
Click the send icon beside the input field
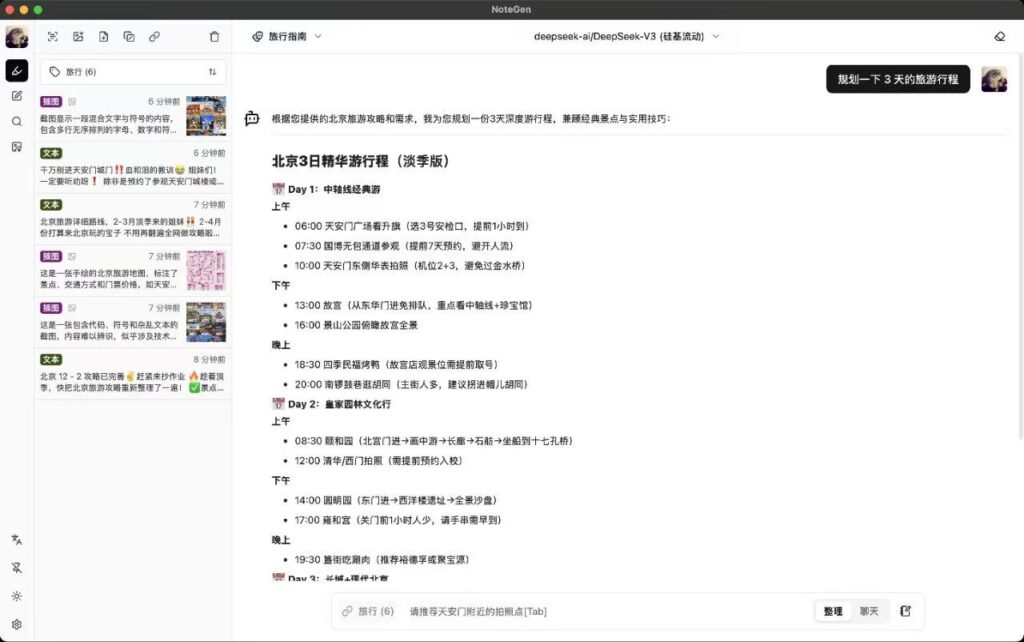[905, 610]
